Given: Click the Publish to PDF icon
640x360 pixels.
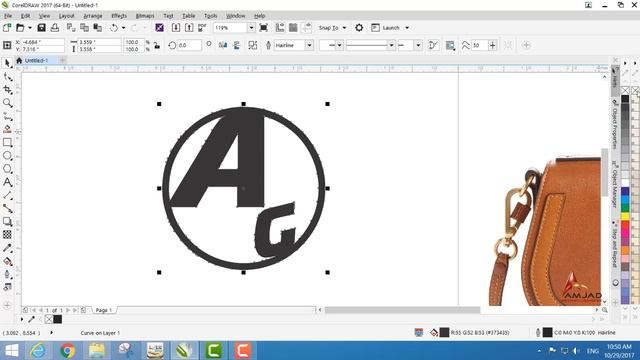Looking at the screenshot, I should pos(202,28).
